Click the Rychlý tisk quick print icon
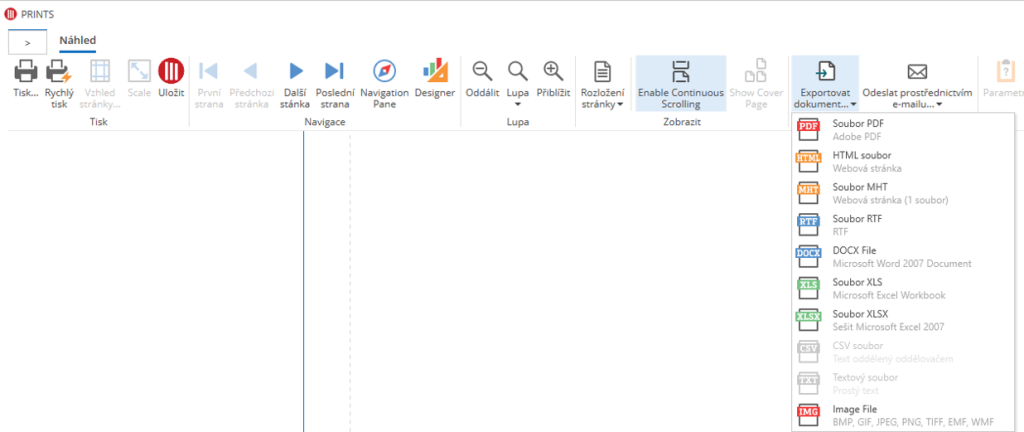The width and height of the screenshot is (1024, 432). click(x=59, y=72)
